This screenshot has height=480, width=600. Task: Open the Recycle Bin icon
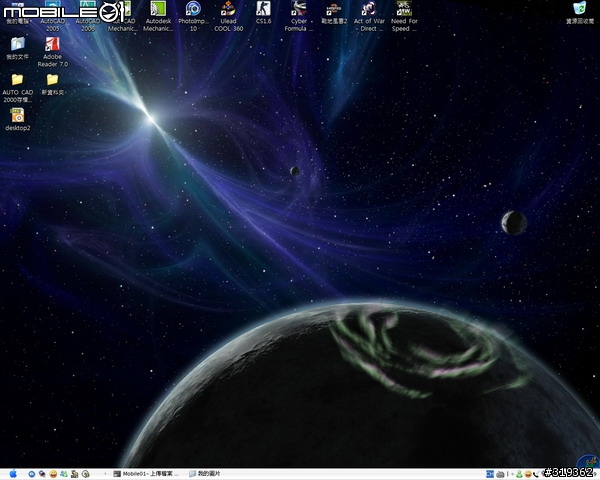click(580, 13)
